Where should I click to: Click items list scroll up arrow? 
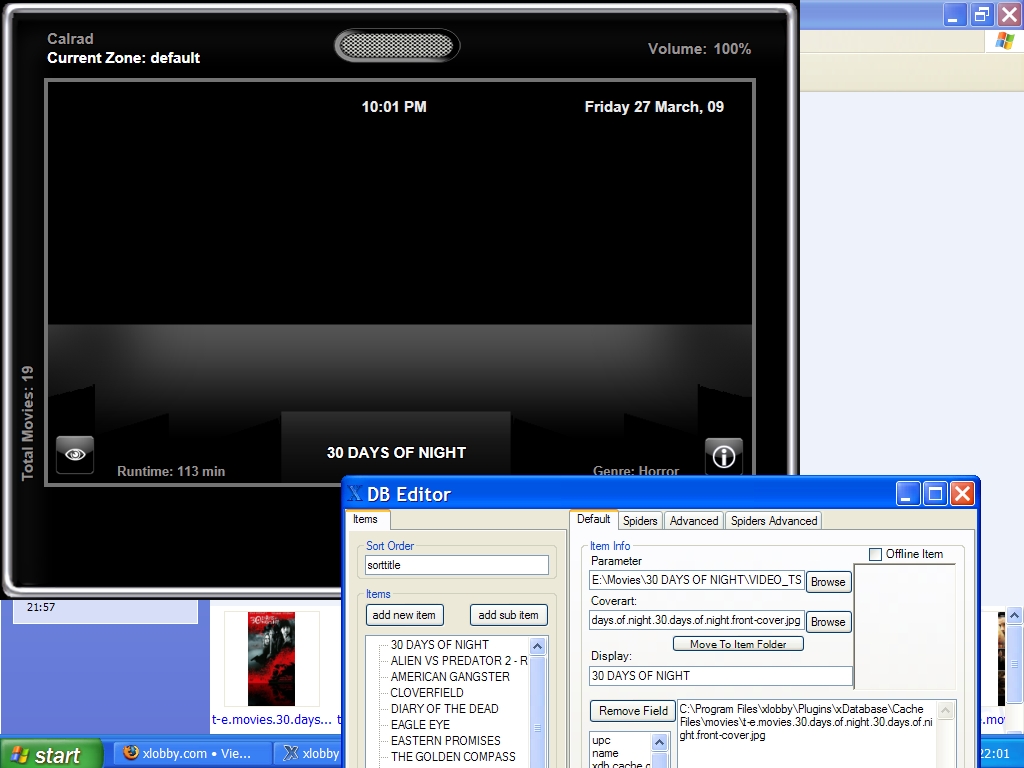tap(537, 647)
